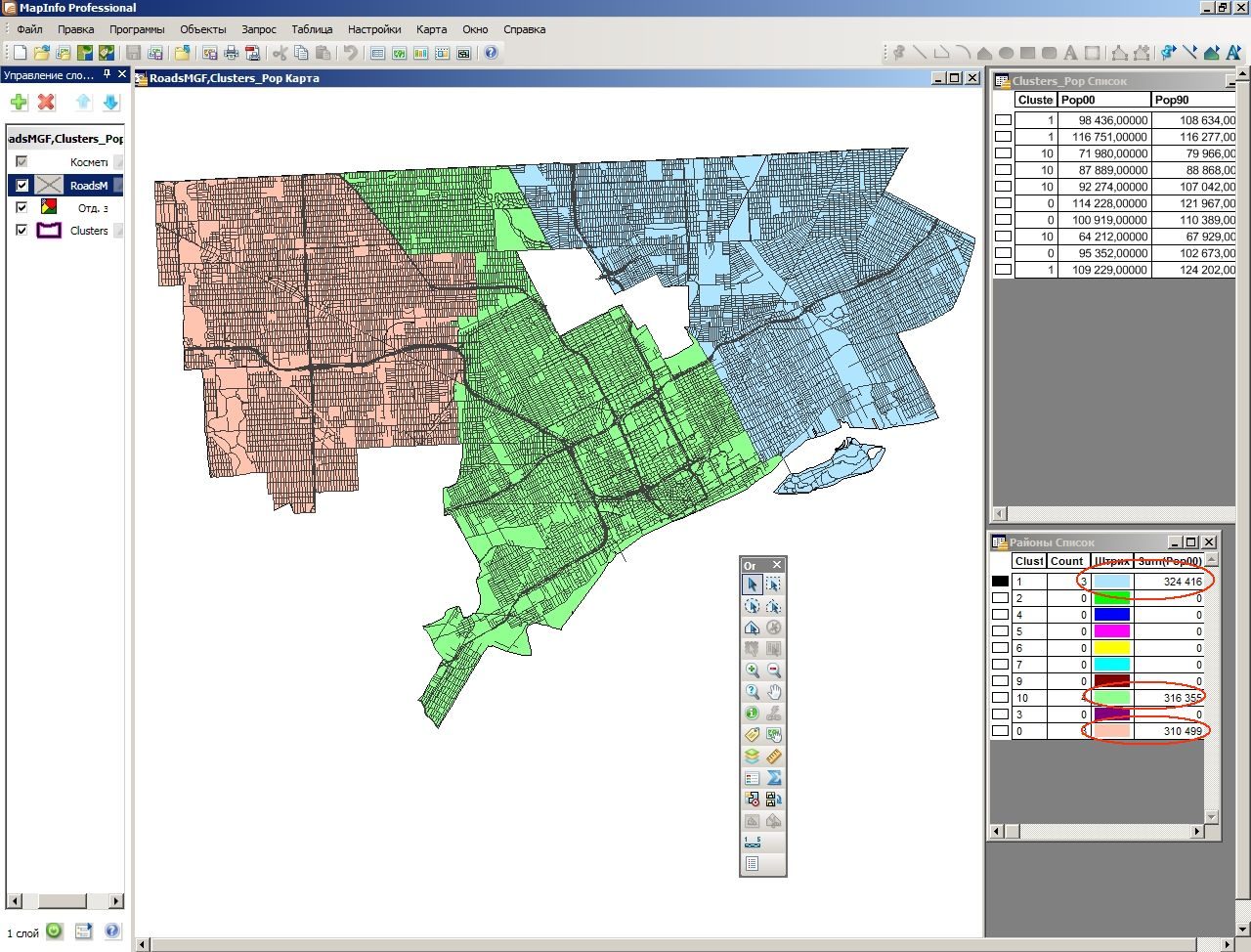Toggle row checkbox for cluster 10 in Районы
The image size is (1251, 952).
click(x=1000, y=698)
